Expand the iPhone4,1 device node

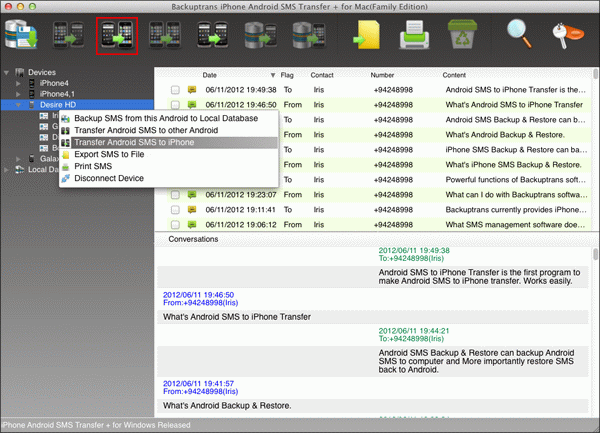click(18, 94)
